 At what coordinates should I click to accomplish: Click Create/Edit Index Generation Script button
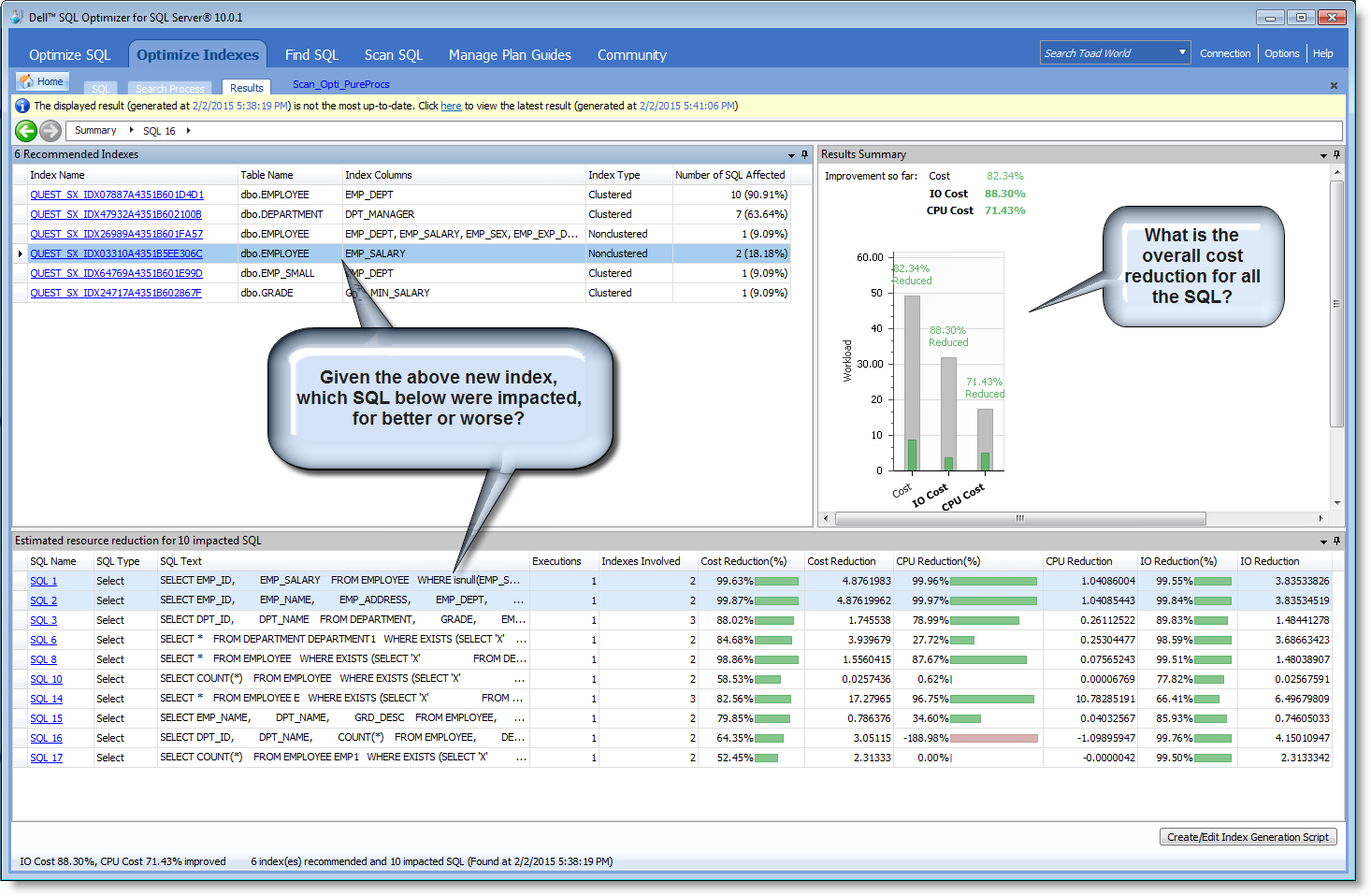[x=1248, y=837]
